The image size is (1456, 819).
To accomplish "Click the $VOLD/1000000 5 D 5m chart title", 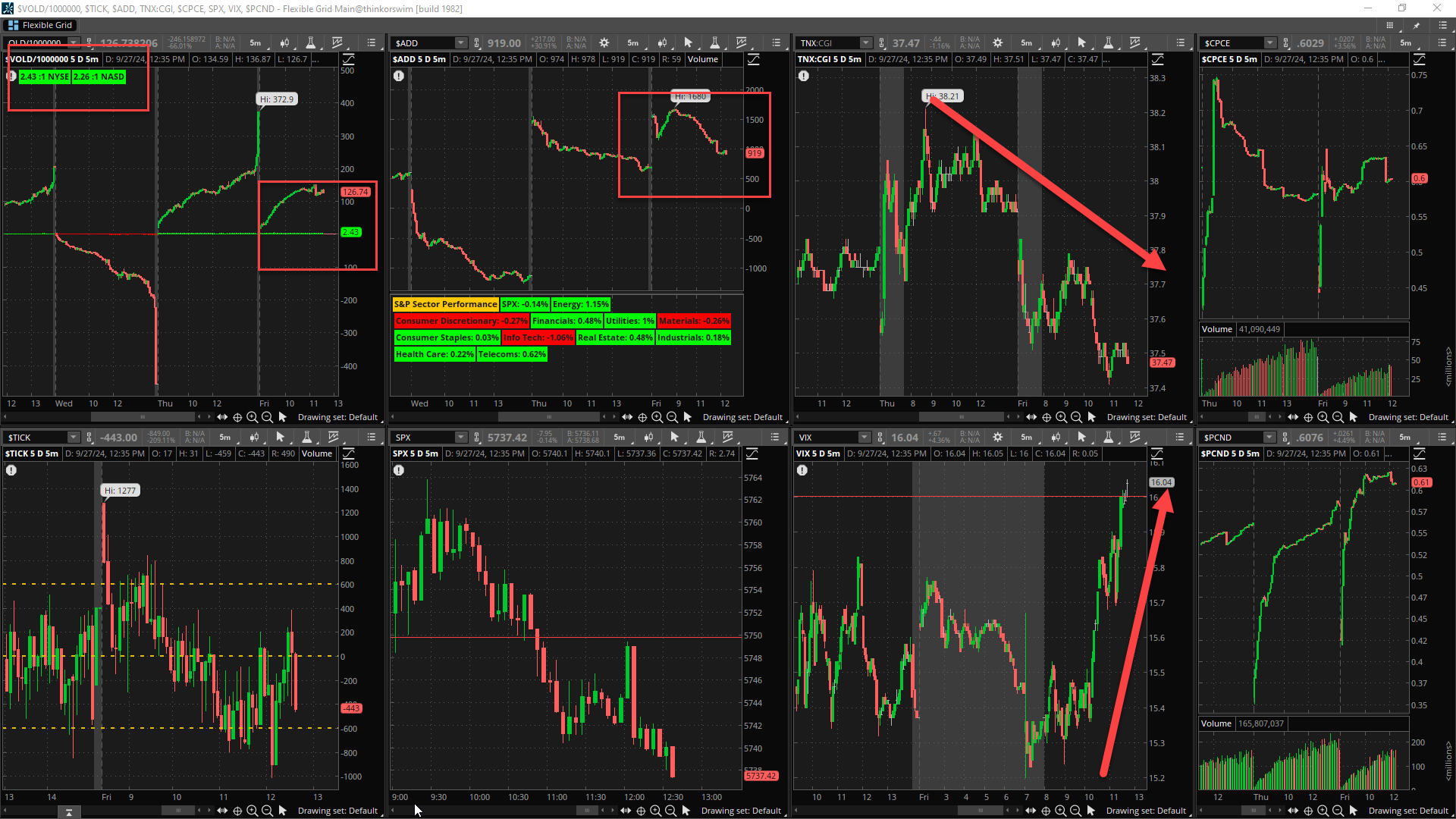I will pyautogui.click(x=53, y=59).
